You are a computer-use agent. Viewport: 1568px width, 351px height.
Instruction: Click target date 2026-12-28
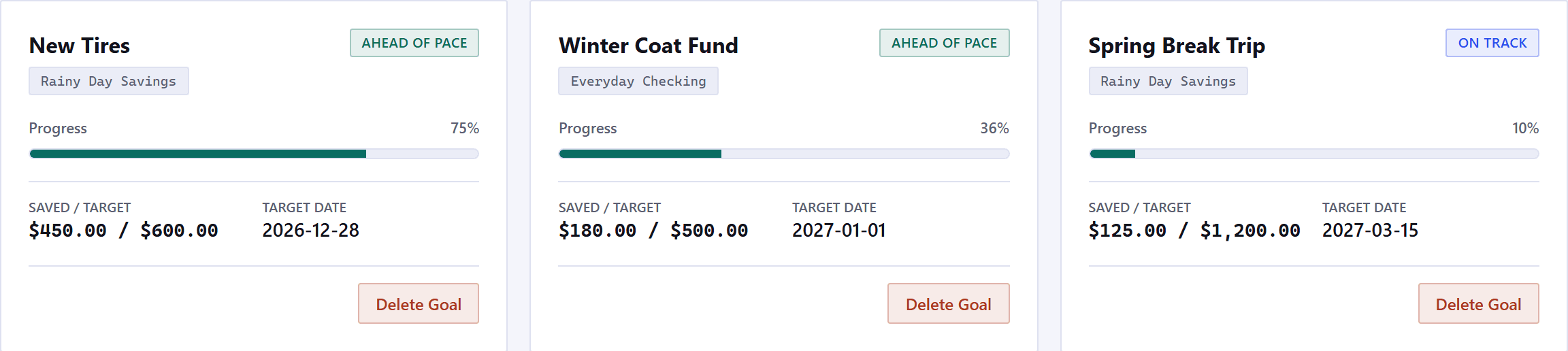[x=311, y=231]
